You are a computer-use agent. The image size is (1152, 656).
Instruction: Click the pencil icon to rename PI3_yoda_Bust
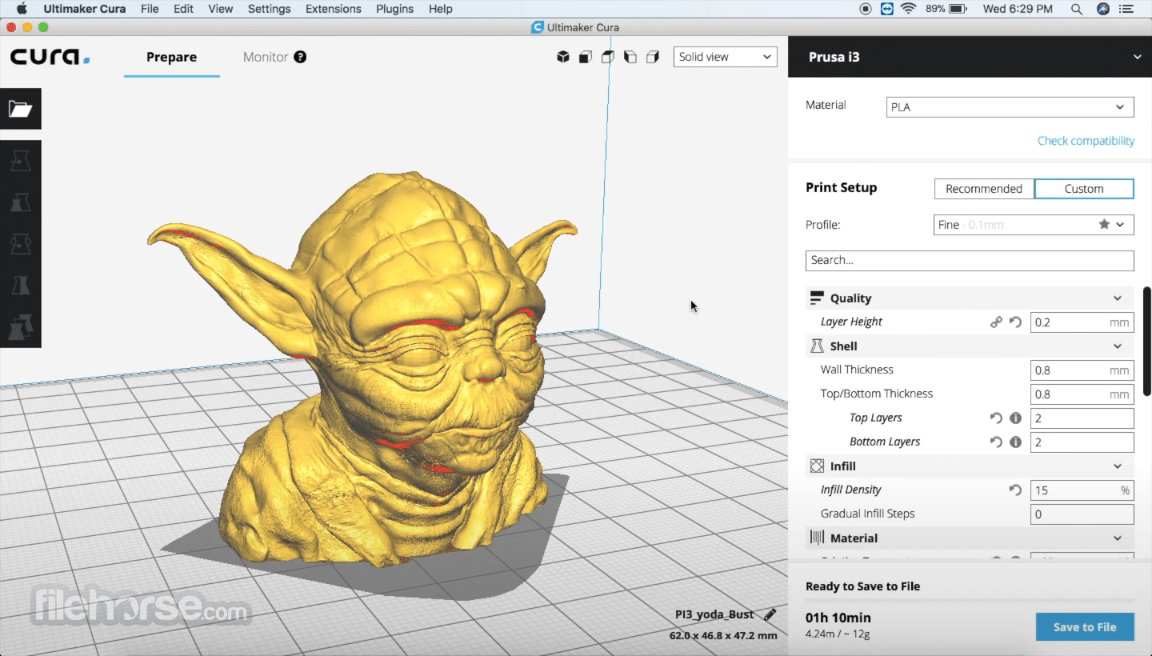[769, 614]
